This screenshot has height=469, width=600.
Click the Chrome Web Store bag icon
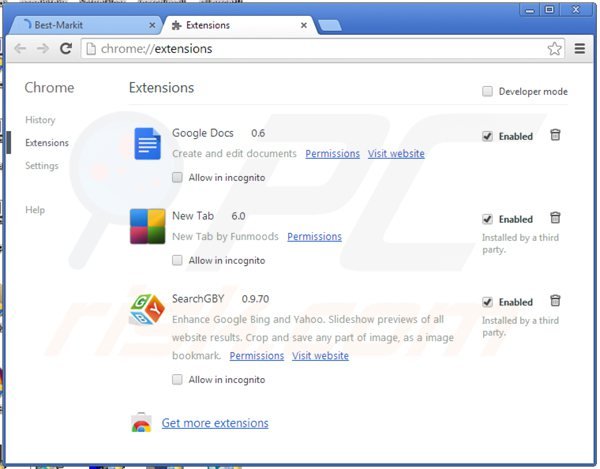tap(141, 422)
